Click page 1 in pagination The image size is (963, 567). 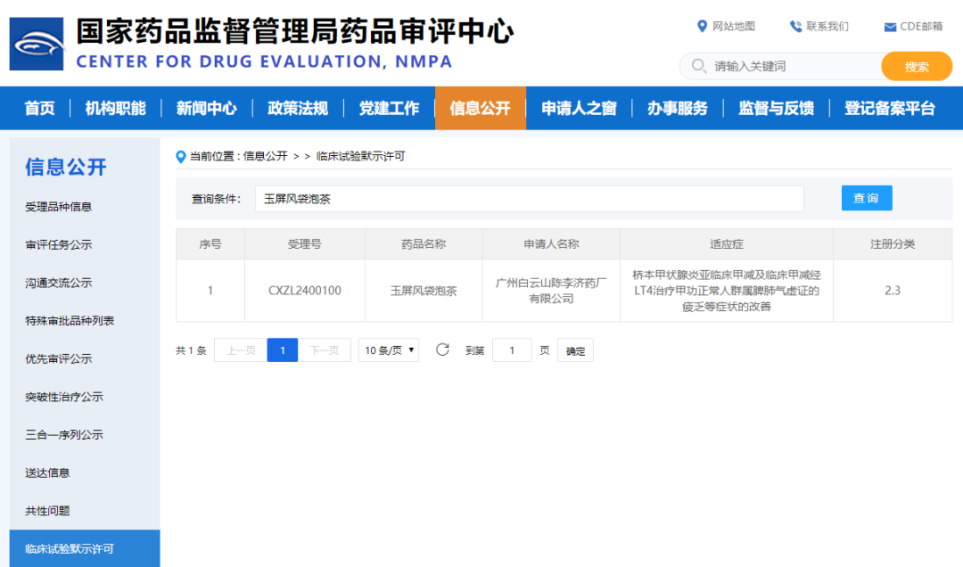coord(282,350)
